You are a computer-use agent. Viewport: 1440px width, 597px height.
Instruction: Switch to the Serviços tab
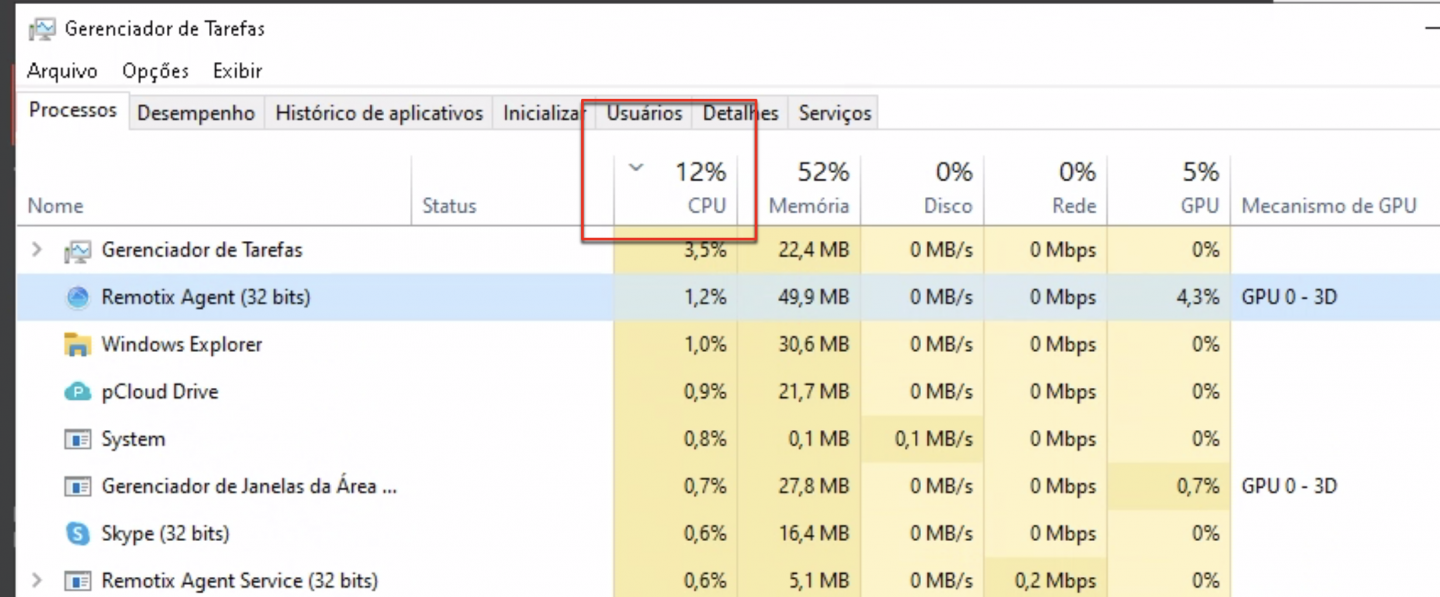click(x=835, y=113)
